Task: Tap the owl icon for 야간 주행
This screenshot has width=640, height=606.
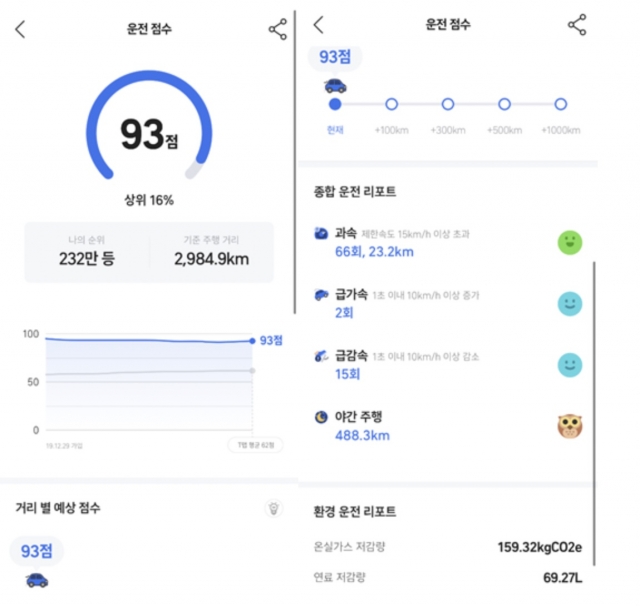Action: (x=570, y=426)
